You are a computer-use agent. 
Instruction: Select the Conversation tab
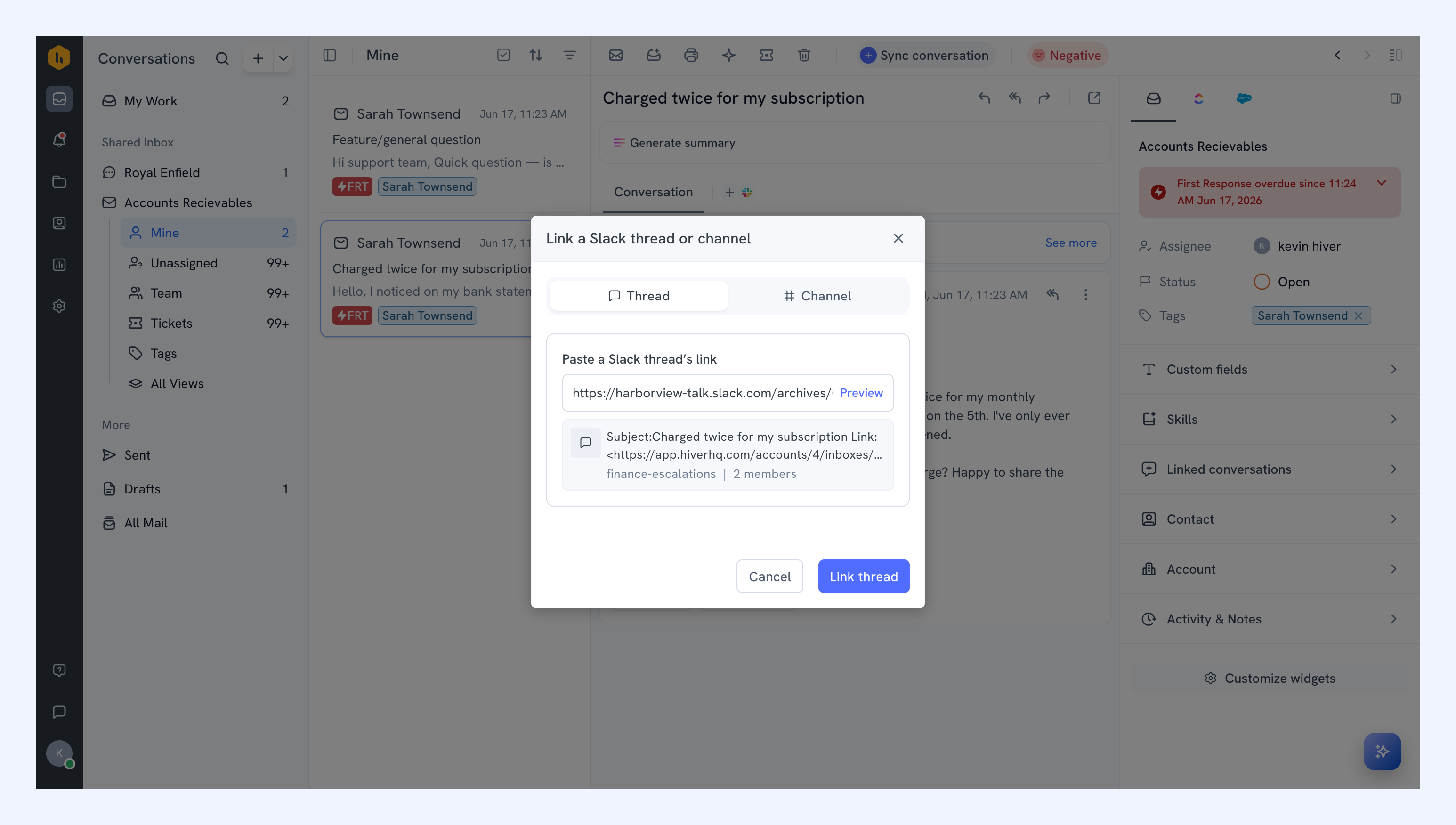pos(653,192)
